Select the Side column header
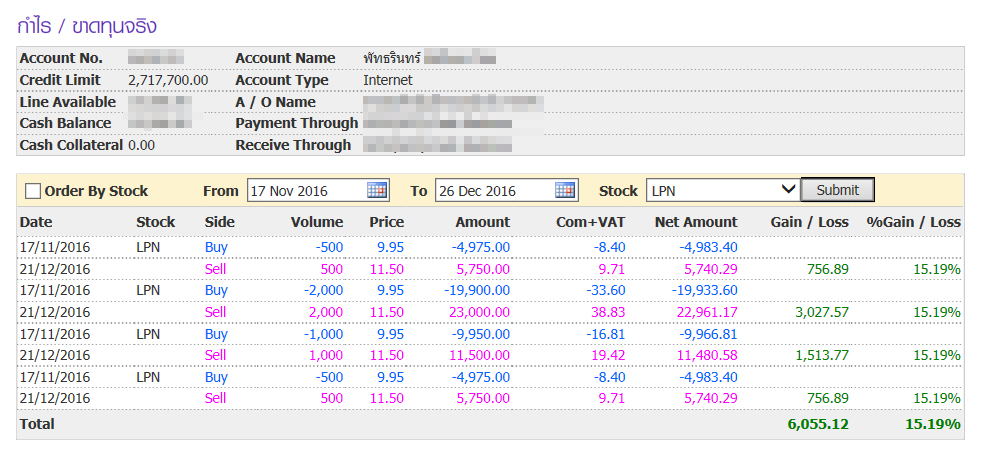 [x=219, y=222]
